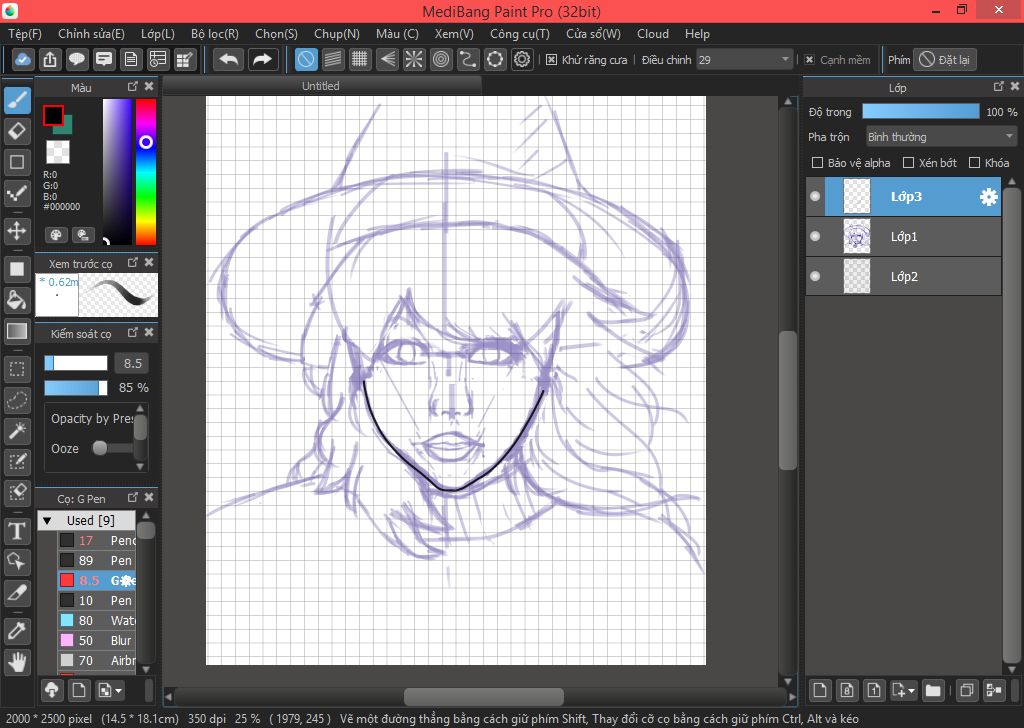Open the Pha trộn blend mode dropdown
The width and height of the screenshot is (1024, 728).
click(x=940, y=137)
